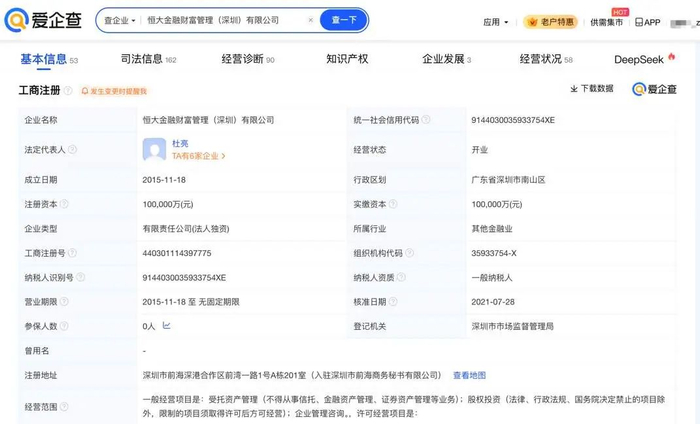The height and width of the screenshot is (424, 700).
Task: Open the trend chart icon beside 0人
Action: tap(167, 325)
